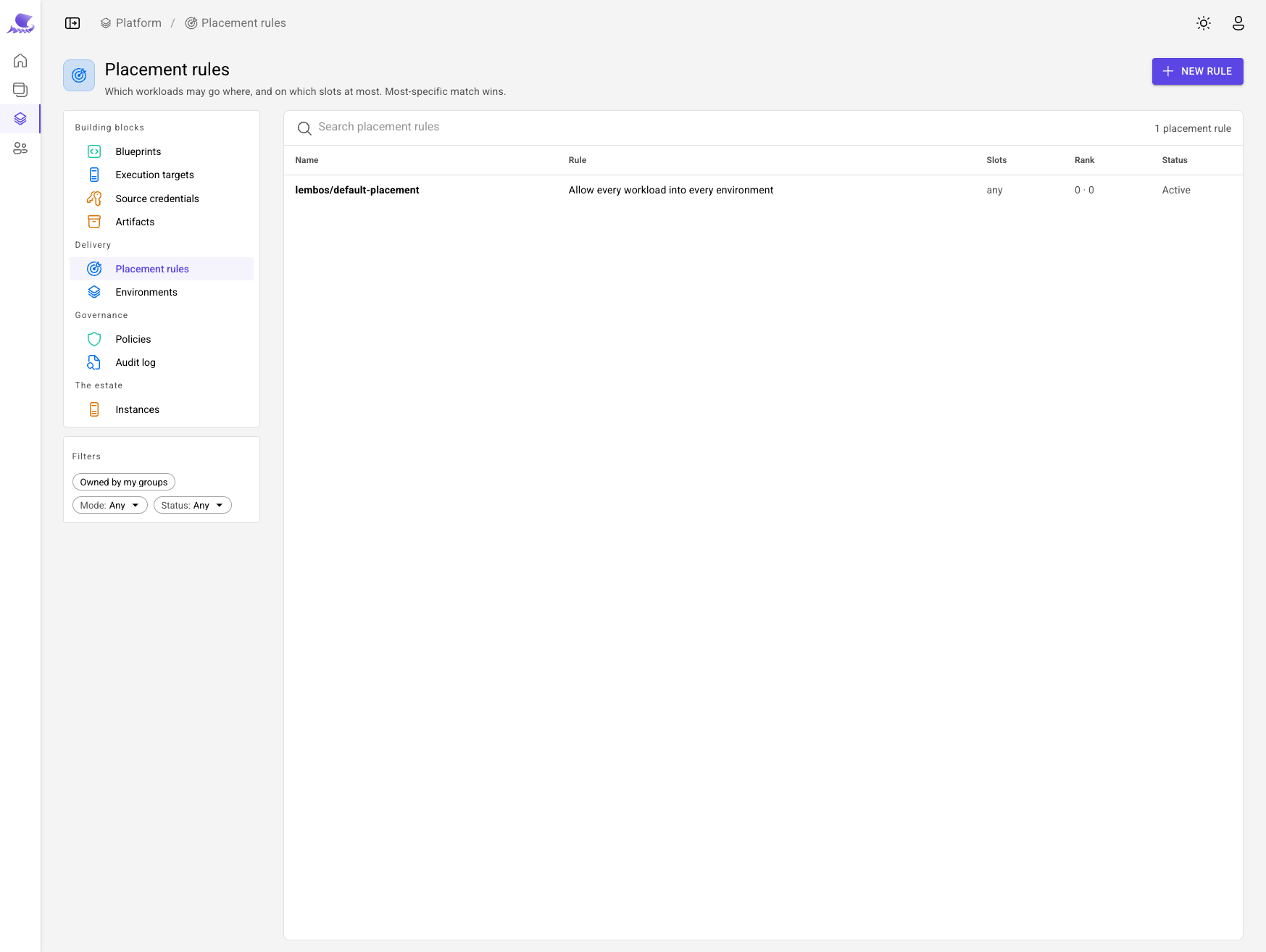Open Environments page
Screen dimensions: 1266x952
pos(162,292)
